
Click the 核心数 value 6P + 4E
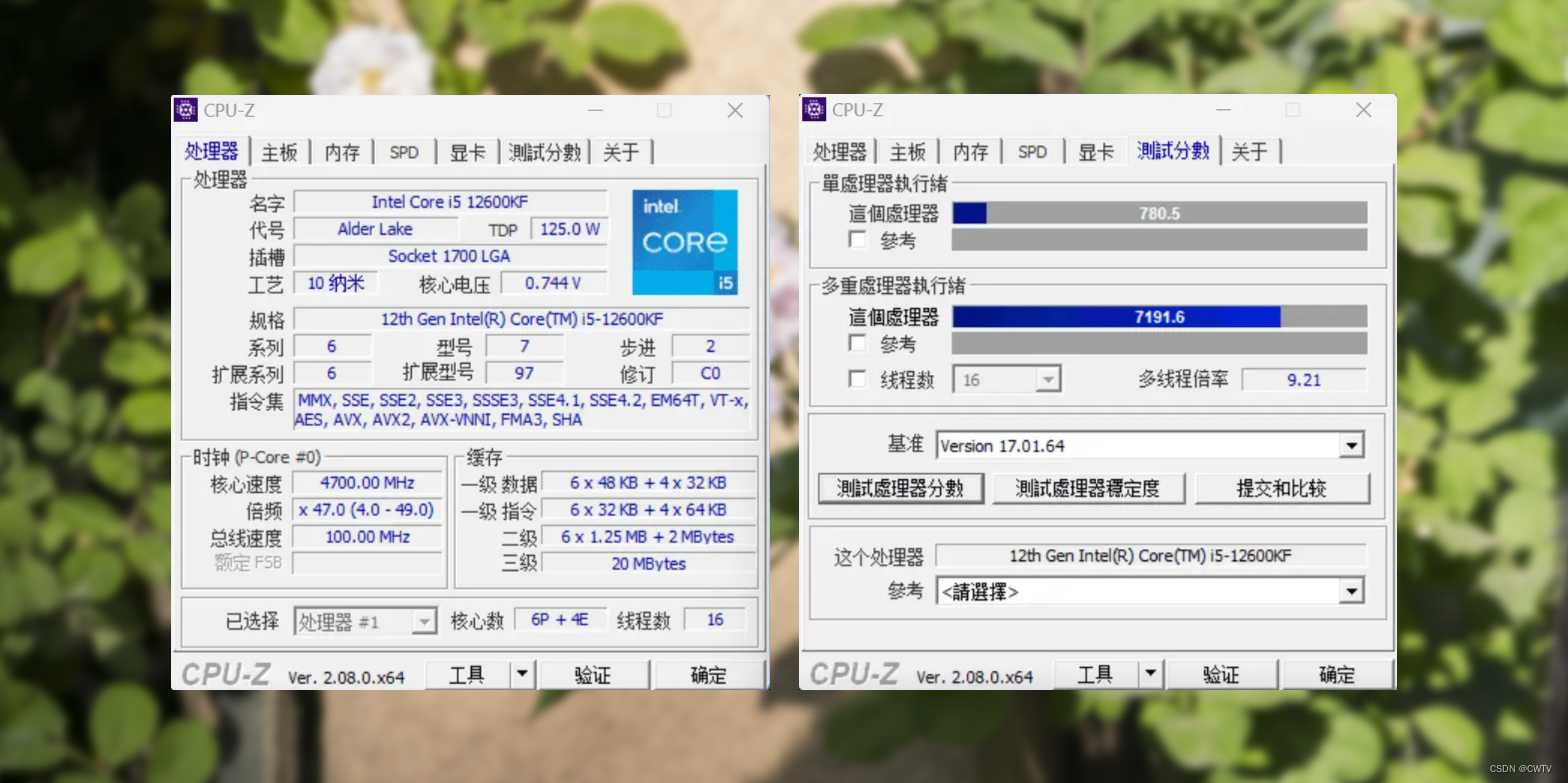pyautogui.click(x=560, y=620)
